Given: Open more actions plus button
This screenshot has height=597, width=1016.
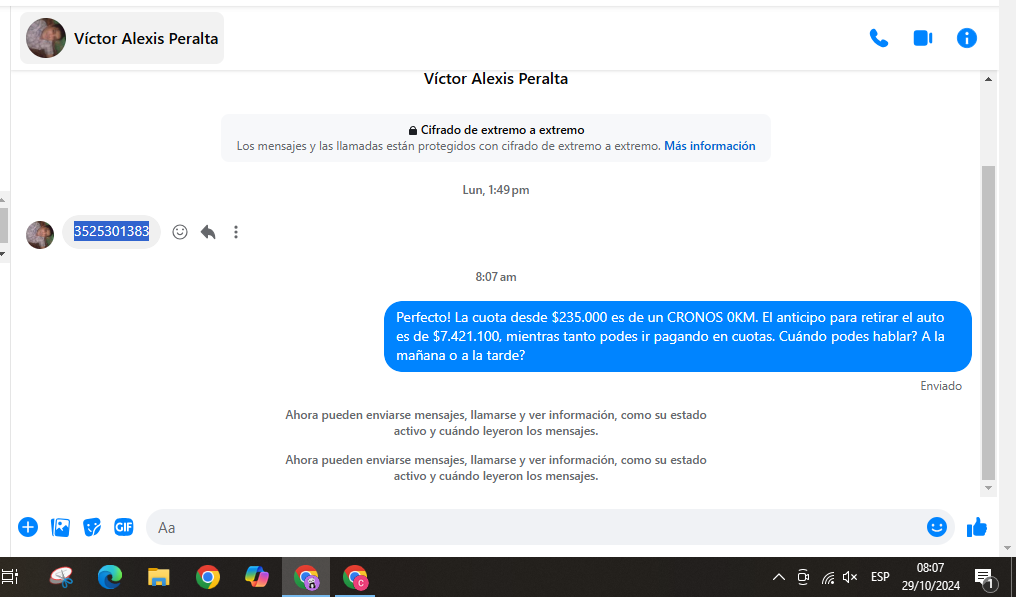Looking at the screenshot, I should [28, 527].
